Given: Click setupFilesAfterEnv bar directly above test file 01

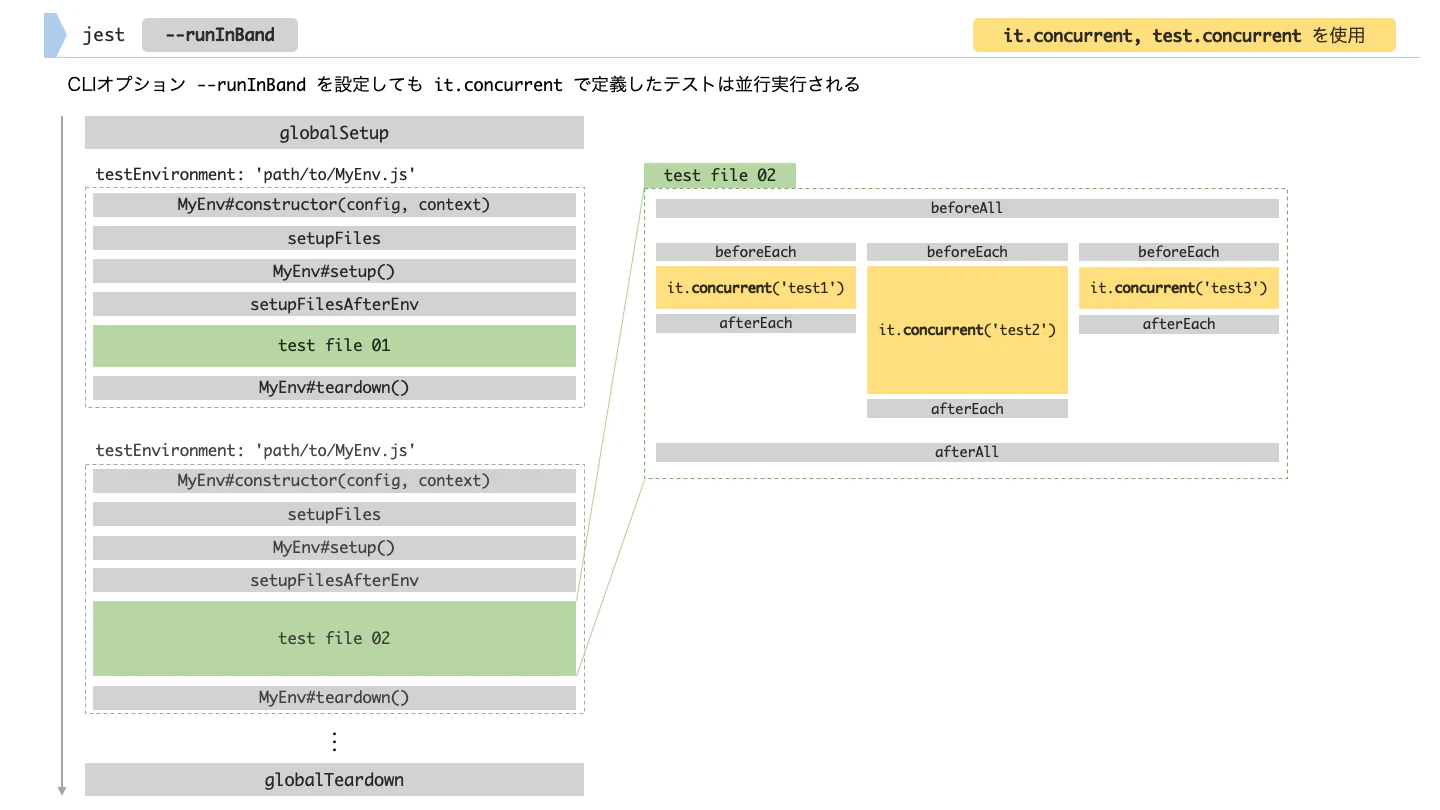Looking at the screenshot, I should (x=334, y=304).
